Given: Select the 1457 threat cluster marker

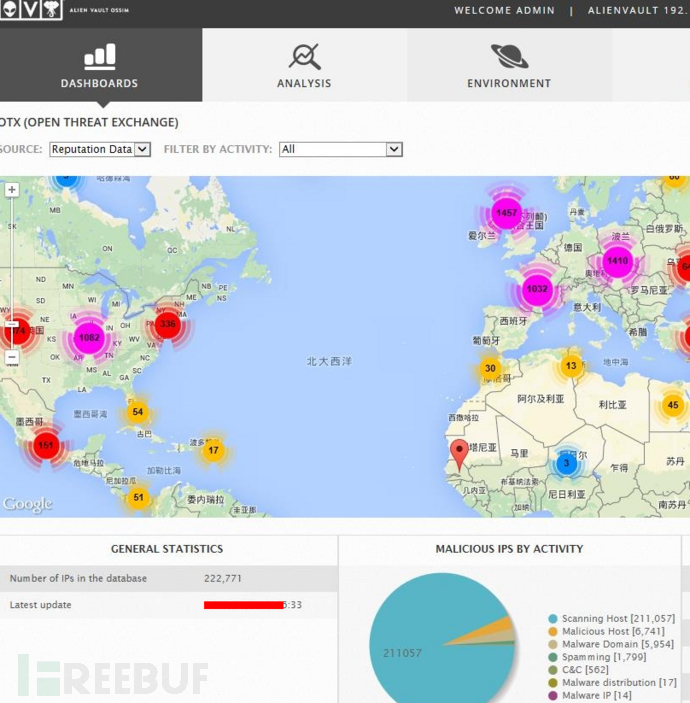Looking at the screenshot, I should click(x=507, y=213).
